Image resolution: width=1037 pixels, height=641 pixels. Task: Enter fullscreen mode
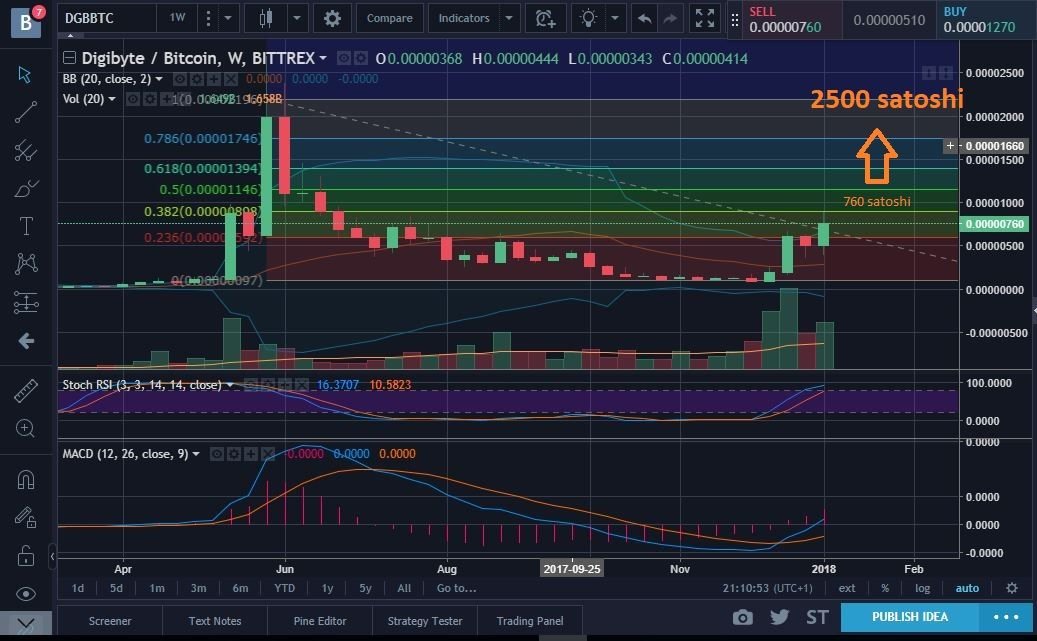tap(705, 19)
